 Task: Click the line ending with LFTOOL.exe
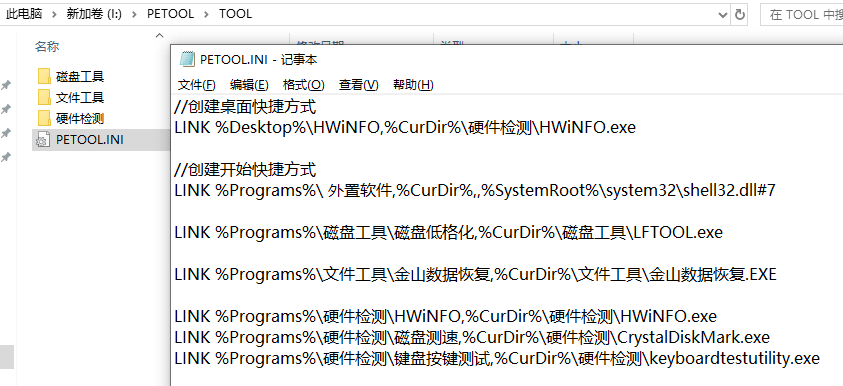448,232
